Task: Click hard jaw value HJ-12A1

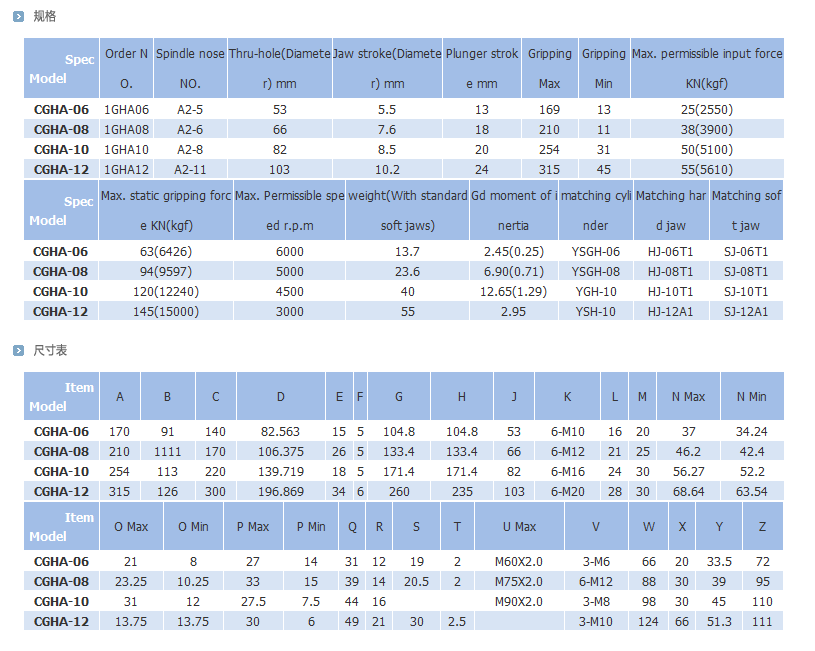Action: click(671, 311)
